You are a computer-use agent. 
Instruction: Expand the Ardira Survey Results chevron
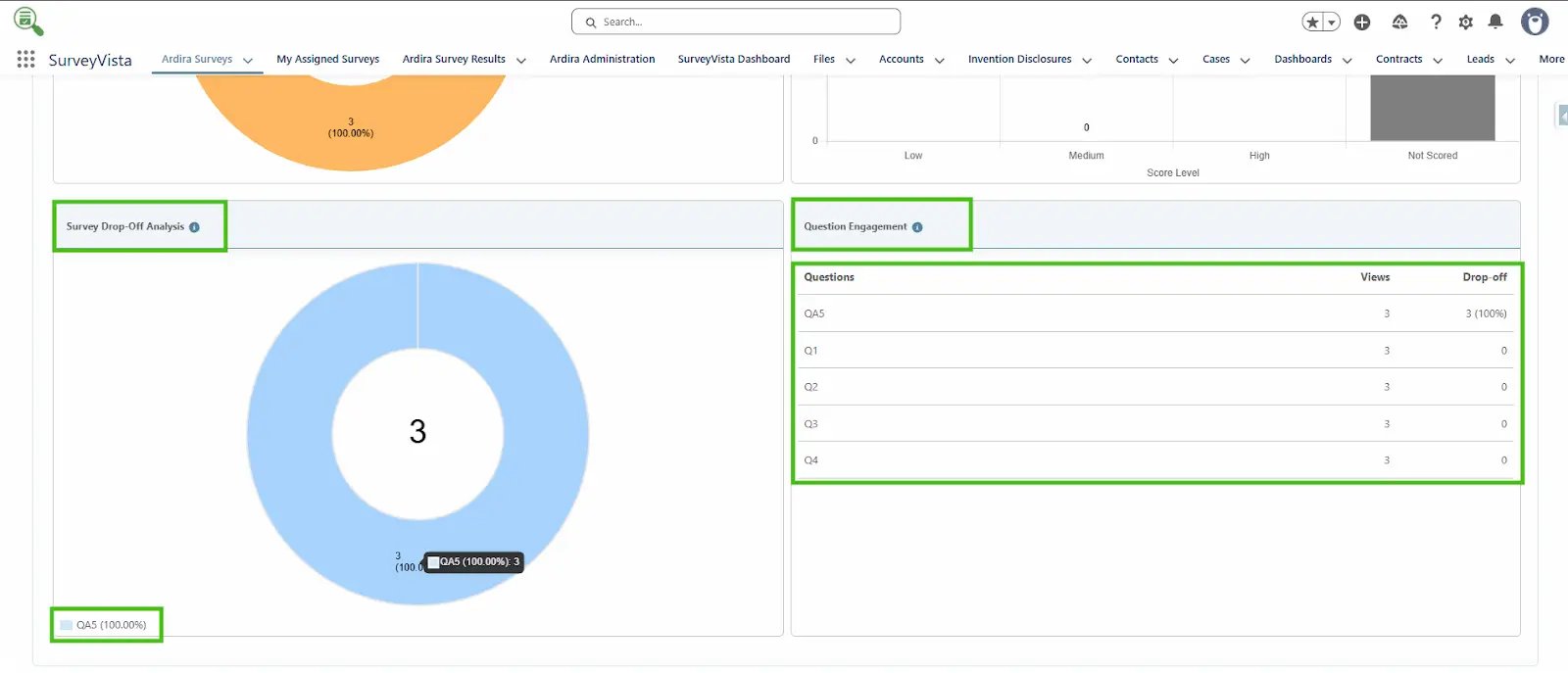click(x=521, y=61)
